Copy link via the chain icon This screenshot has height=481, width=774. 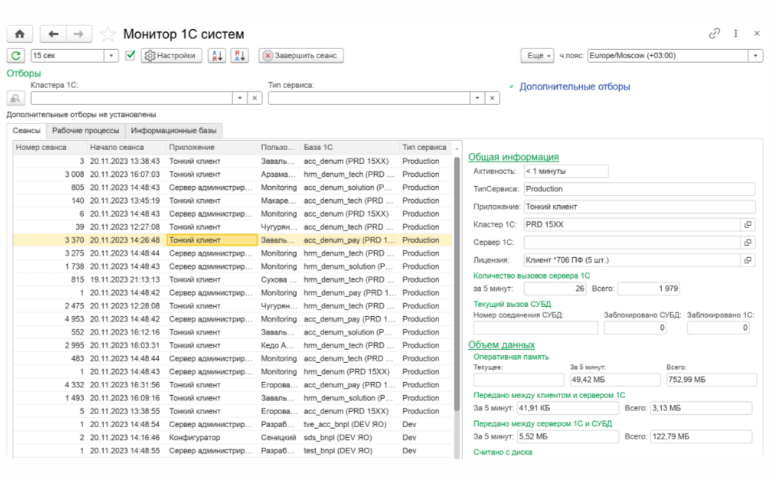point(714,33)
